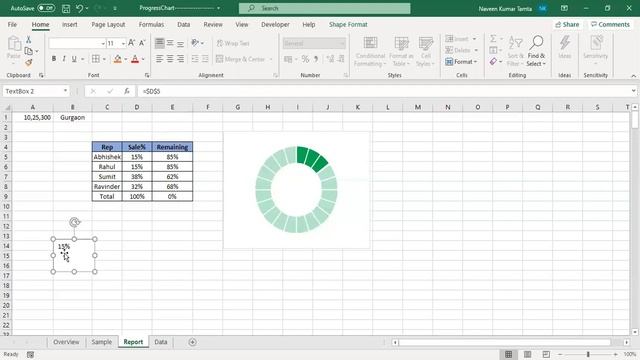This screenshot has height=360, width=640.
Task: Click the Top Align icon
Action: (160, 43)
